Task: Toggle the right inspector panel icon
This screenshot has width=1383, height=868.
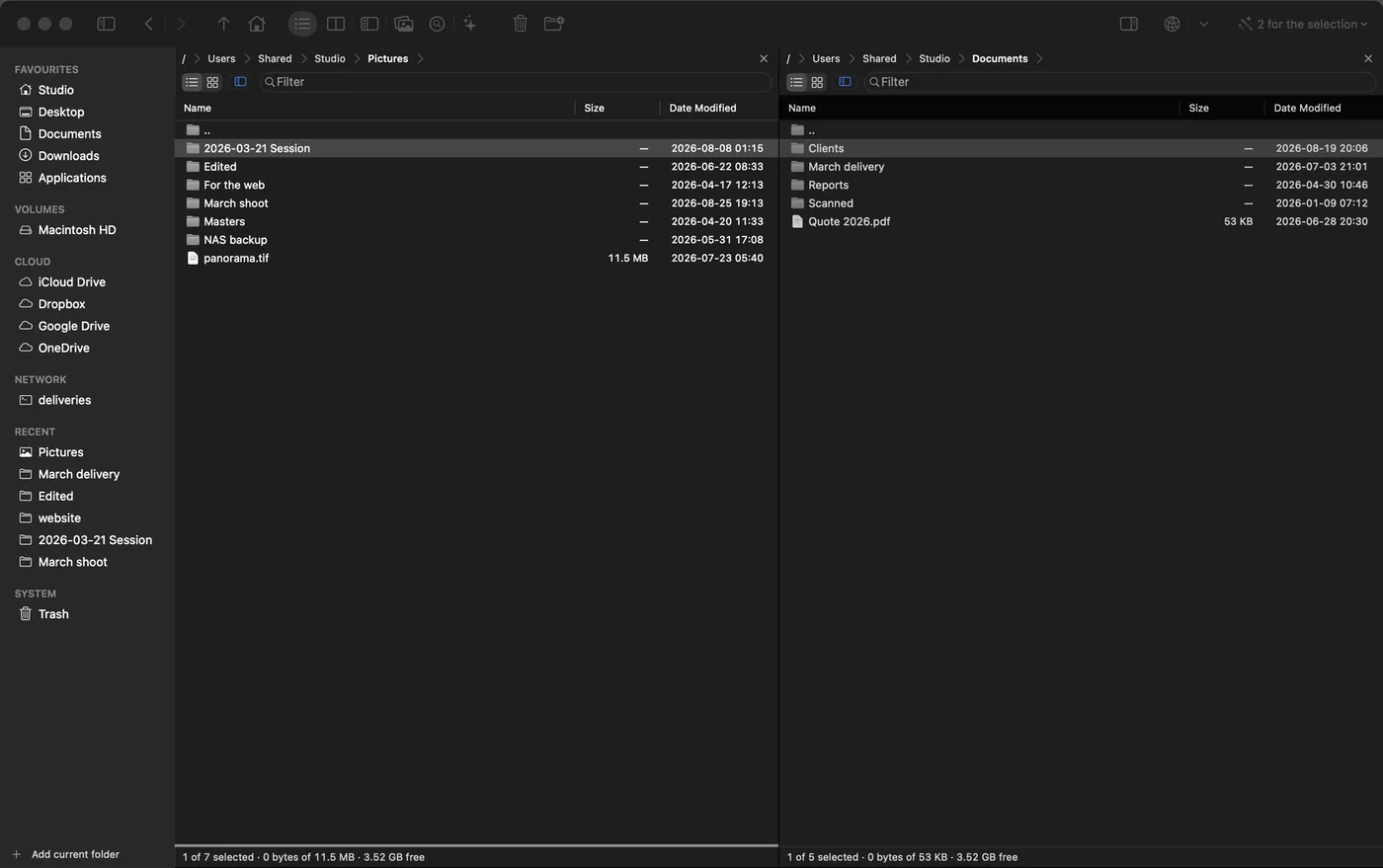Action: 1128,24
